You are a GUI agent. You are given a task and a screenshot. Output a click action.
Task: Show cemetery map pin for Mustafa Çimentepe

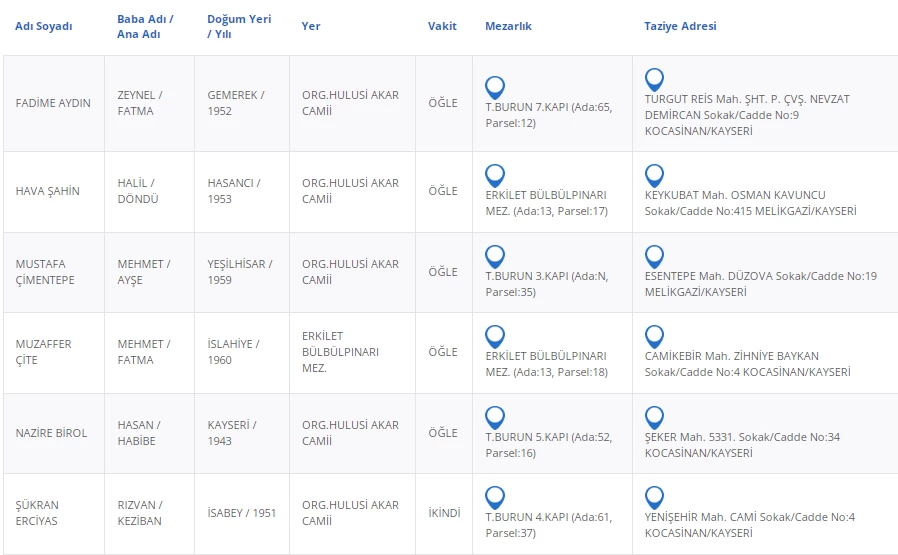click(495, 256)
